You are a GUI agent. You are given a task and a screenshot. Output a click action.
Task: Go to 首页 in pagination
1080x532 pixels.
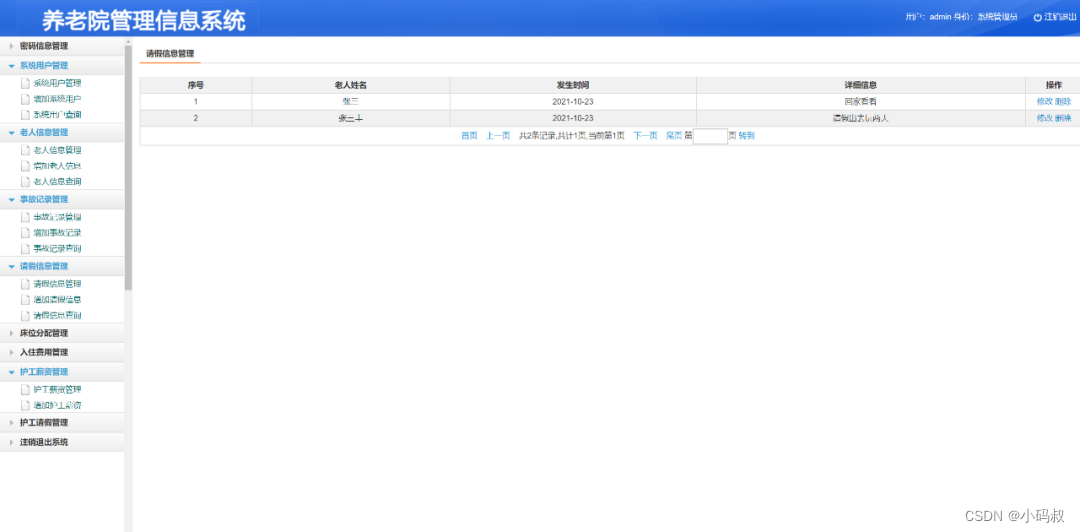coord(469,136)
